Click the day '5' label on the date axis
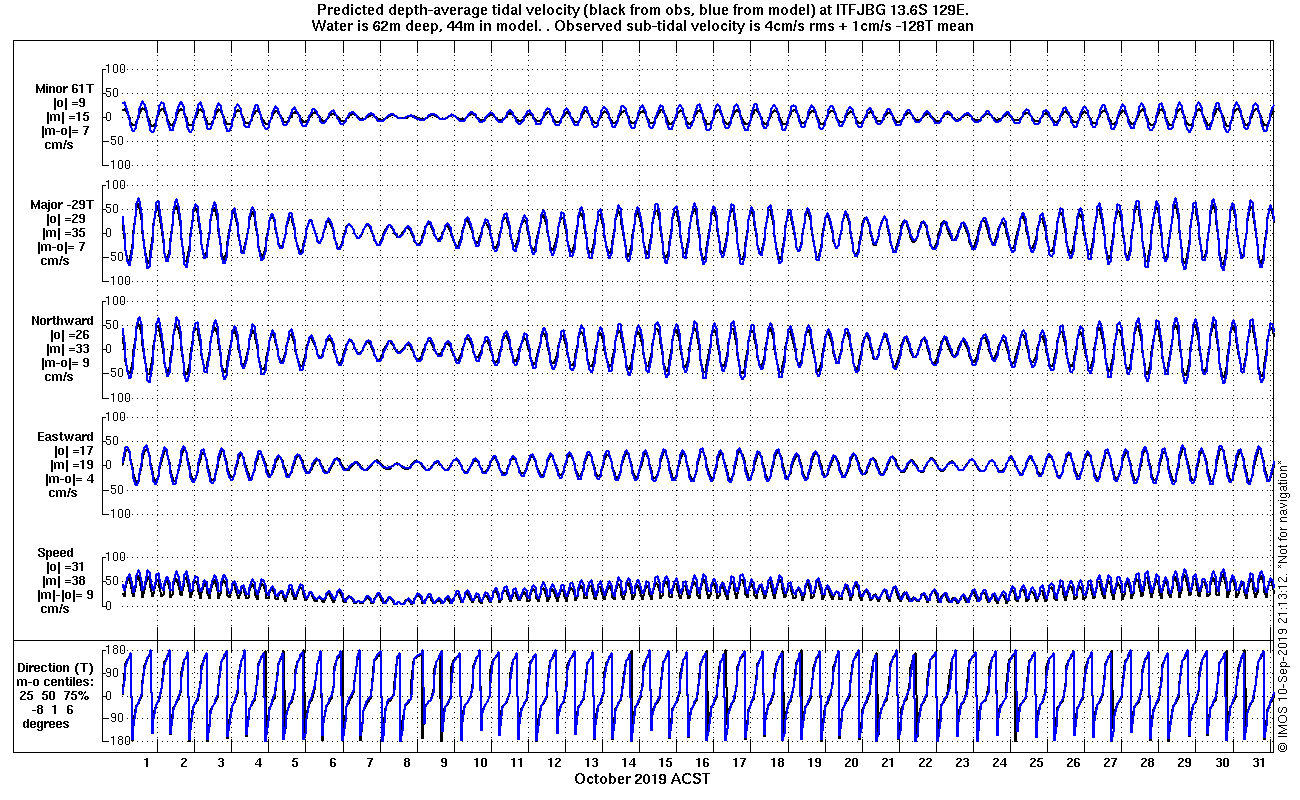Image resolution: width=1300 pixels, height=800 pixels. (x=294, y=762)
